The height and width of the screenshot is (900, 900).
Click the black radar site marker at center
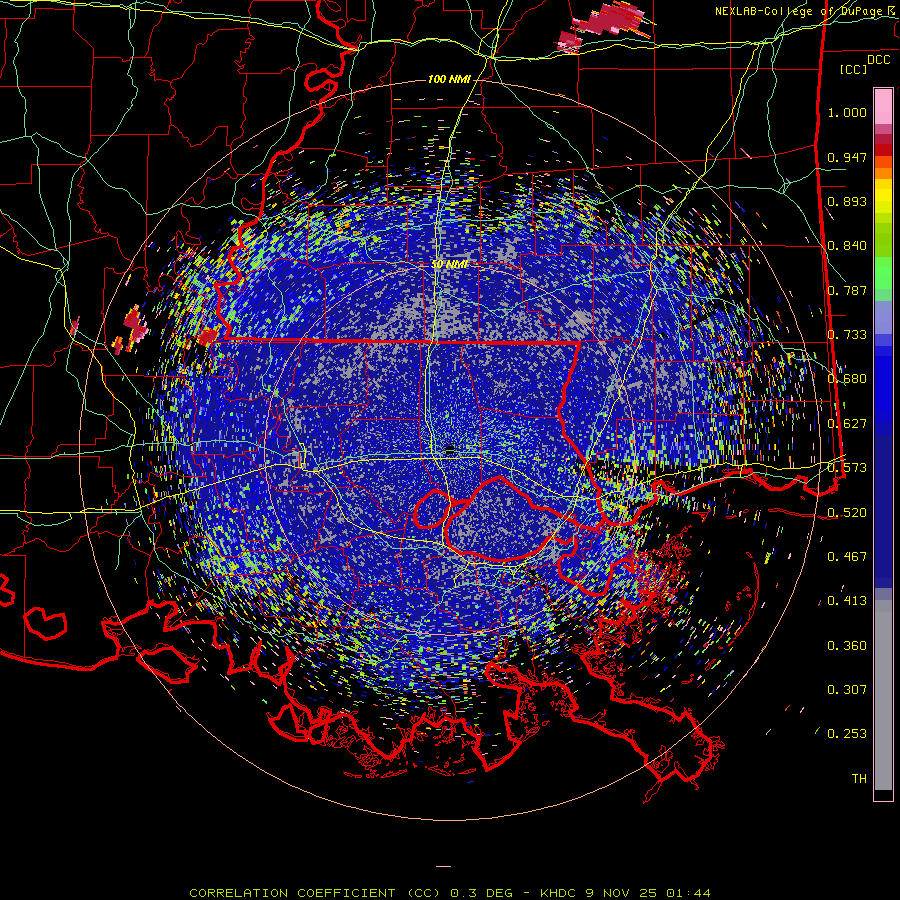[450, 449]
